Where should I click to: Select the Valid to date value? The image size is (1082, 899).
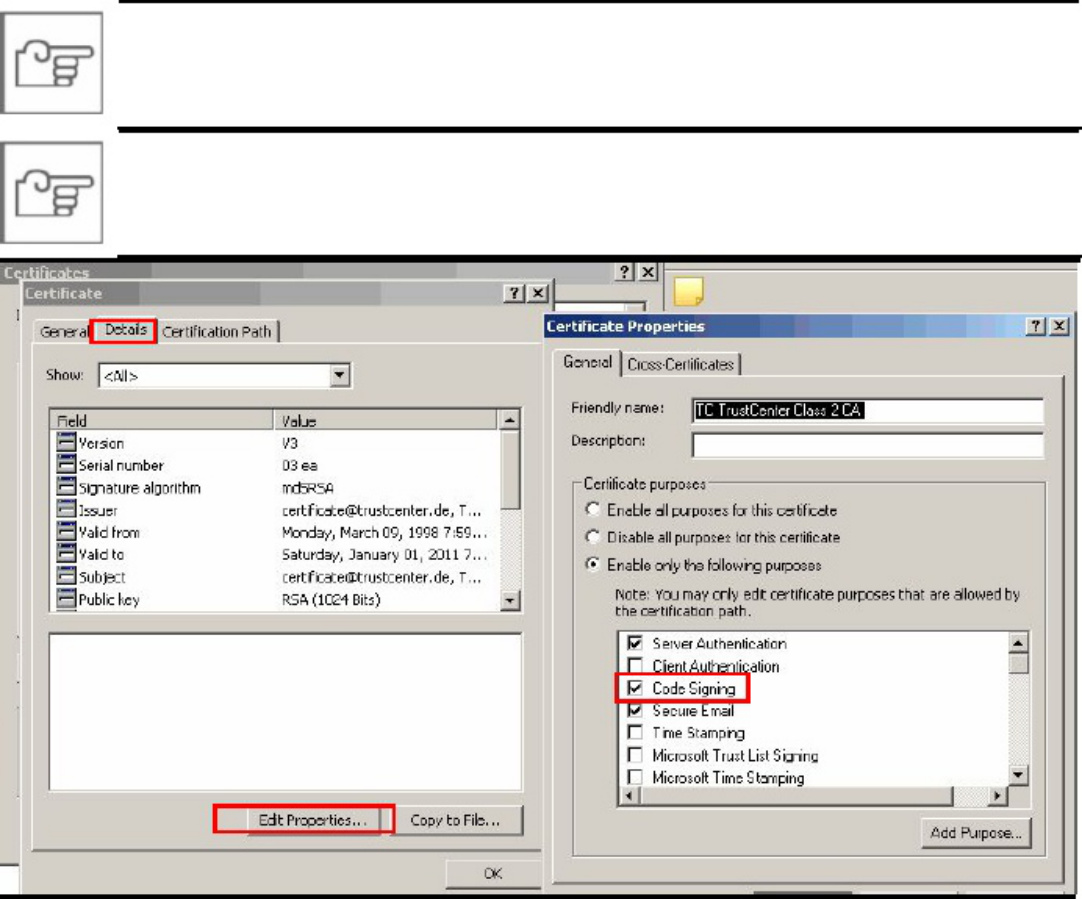(x=384, y=555)
